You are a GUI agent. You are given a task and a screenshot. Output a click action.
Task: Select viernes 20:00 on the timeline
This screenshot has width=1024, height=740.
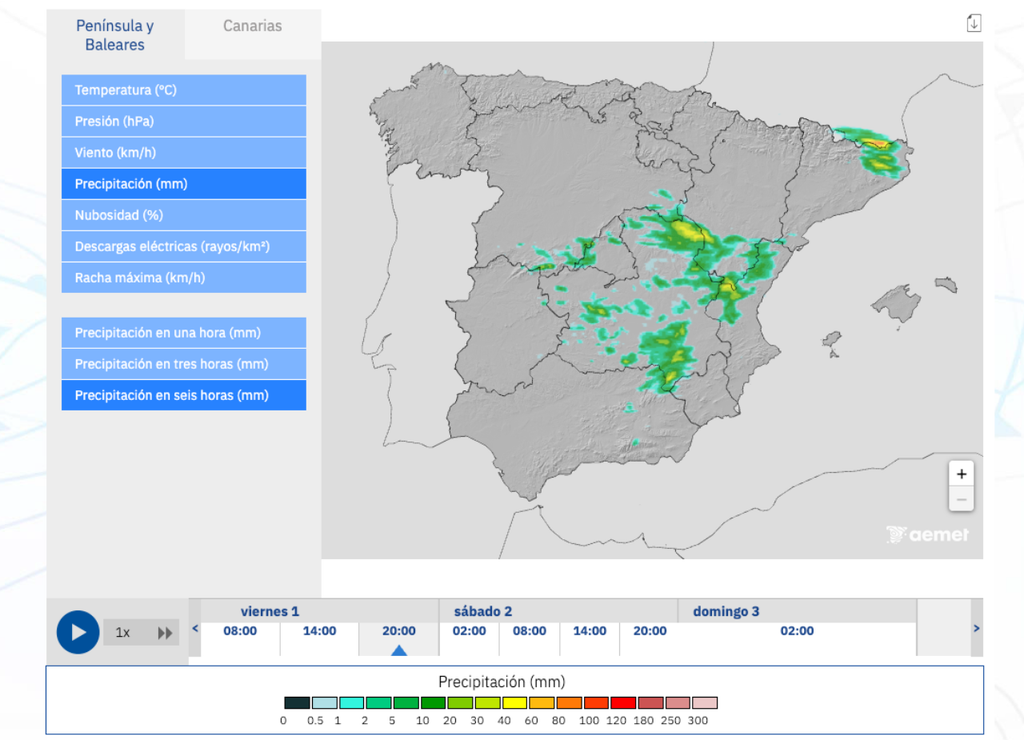pyautogui.click(x=399, y=631)
